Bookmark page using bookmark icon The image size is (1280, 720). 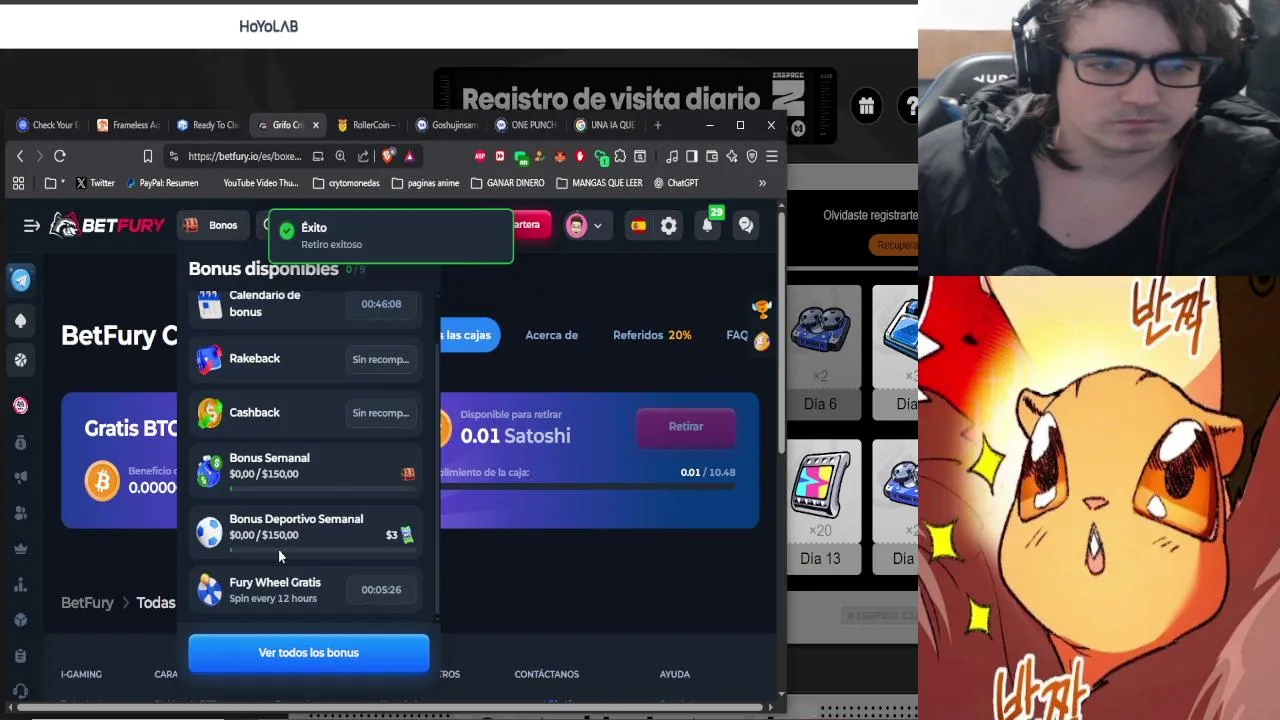[148, 156]
